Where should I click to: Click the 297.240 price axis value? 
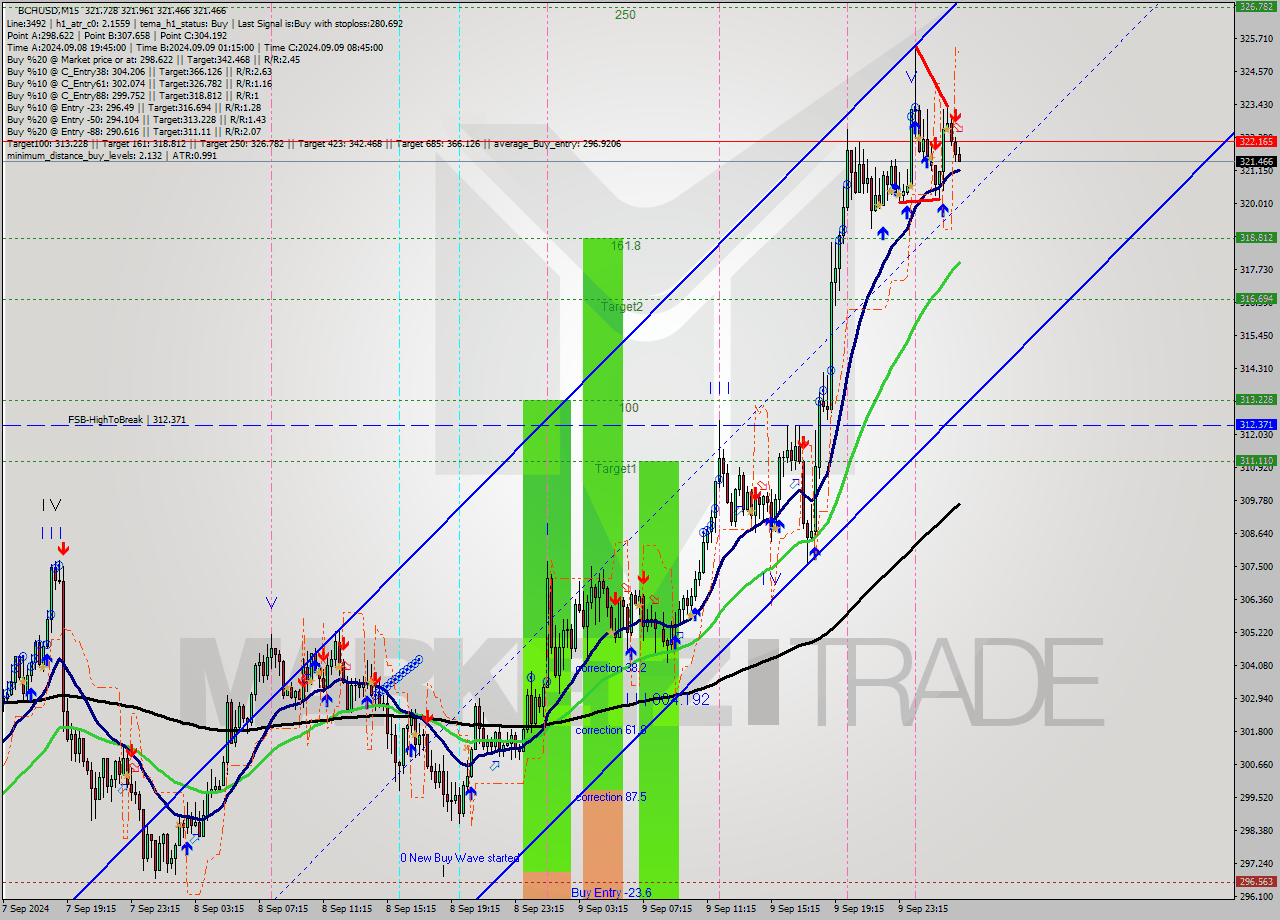tap(1256, 864)
